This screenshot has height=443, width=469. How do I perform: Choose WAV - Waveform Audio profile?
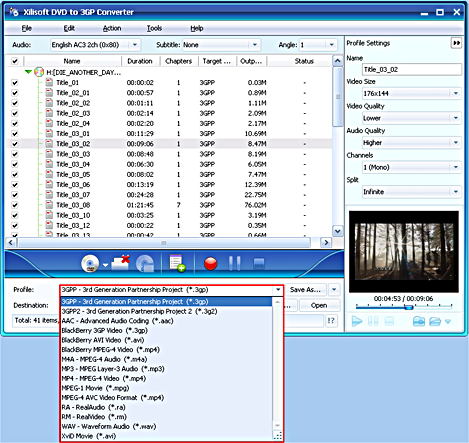click(x=167, y=427)
